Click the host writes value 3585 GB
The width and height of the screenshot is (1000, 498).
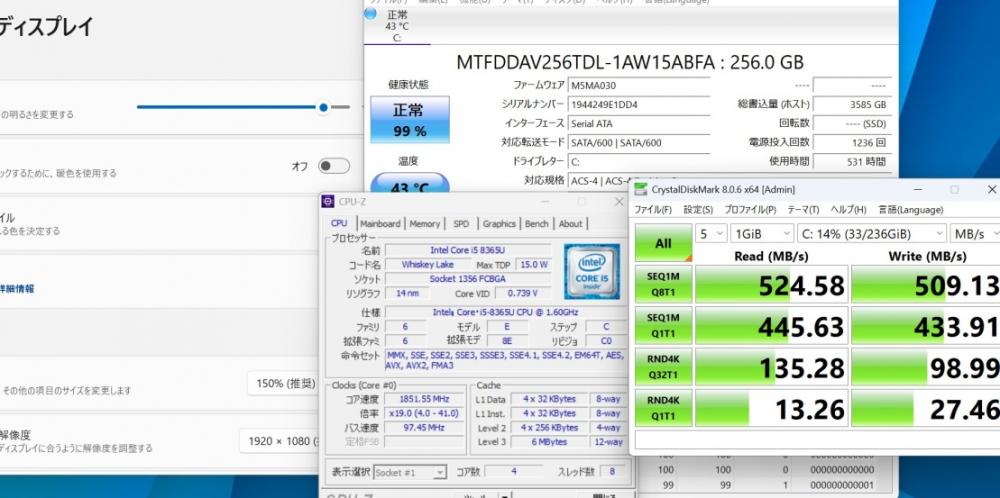point(851,105)
